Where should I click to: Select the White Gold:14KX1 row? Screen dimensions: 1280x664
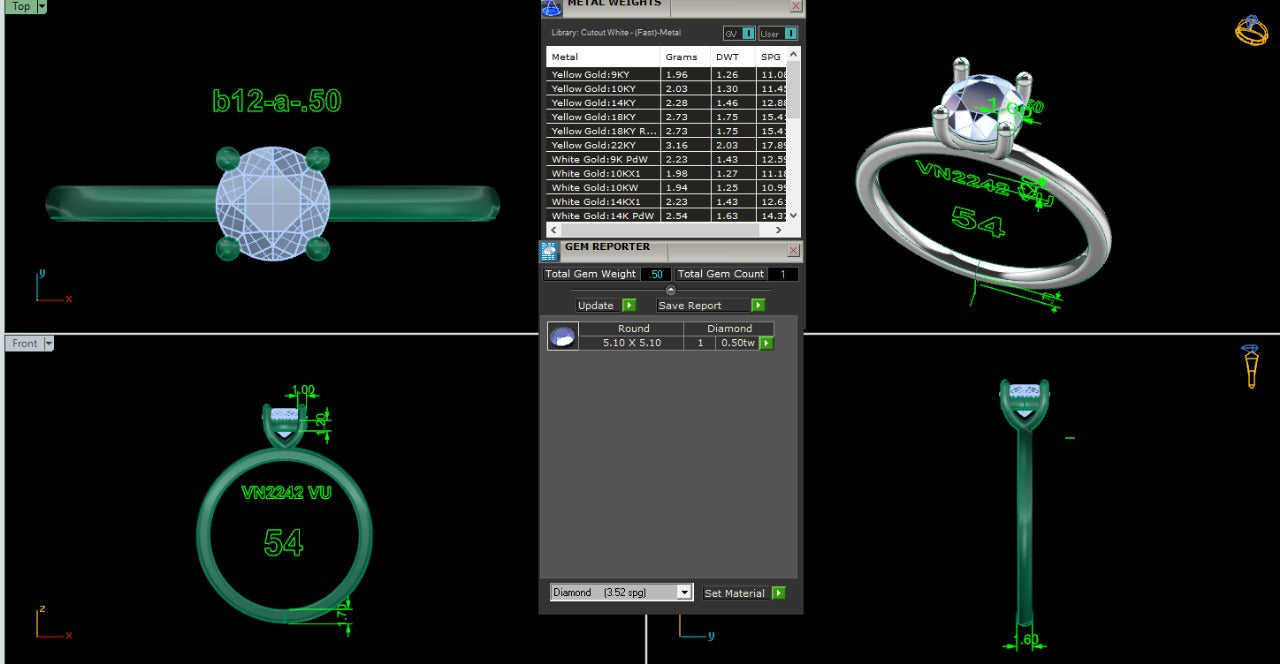[667, 201]
